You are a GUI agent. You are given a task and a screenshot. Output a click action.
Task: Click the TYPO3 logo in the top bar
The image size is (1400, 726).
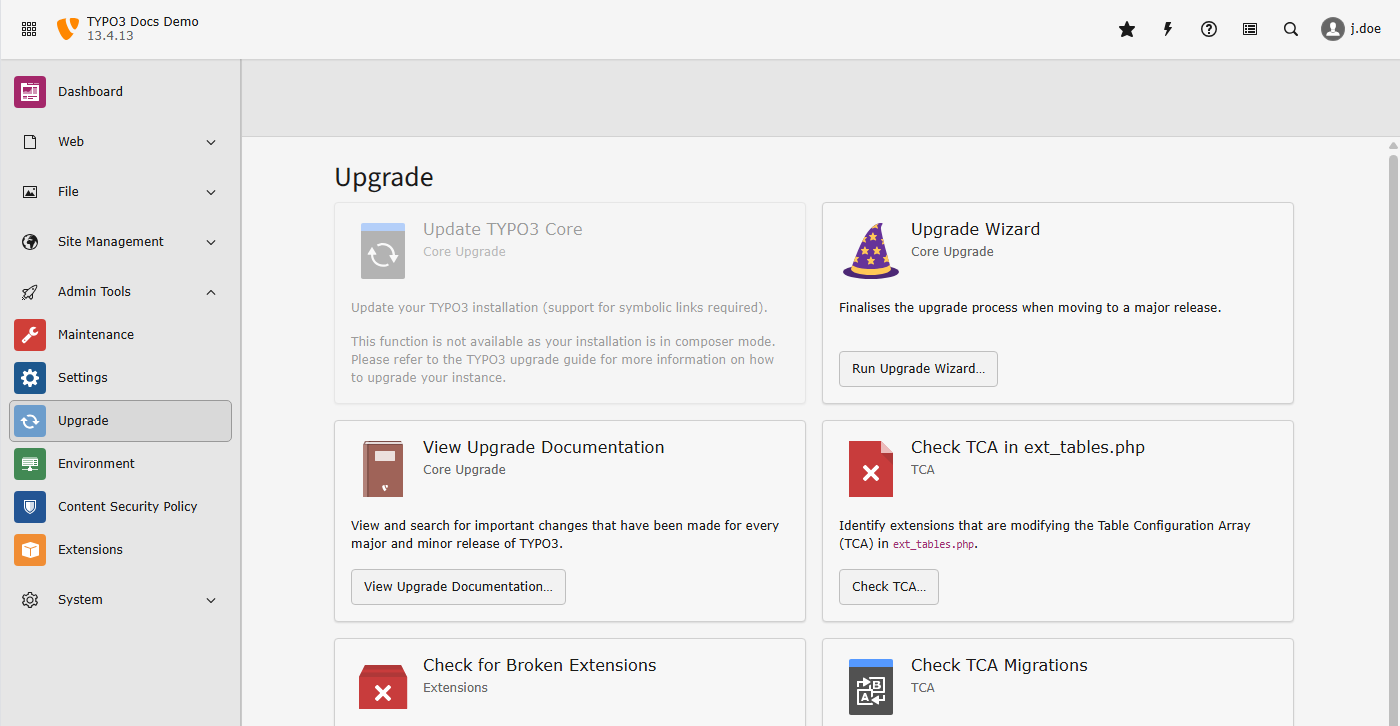pyautogui.click(x=67, y=29)
